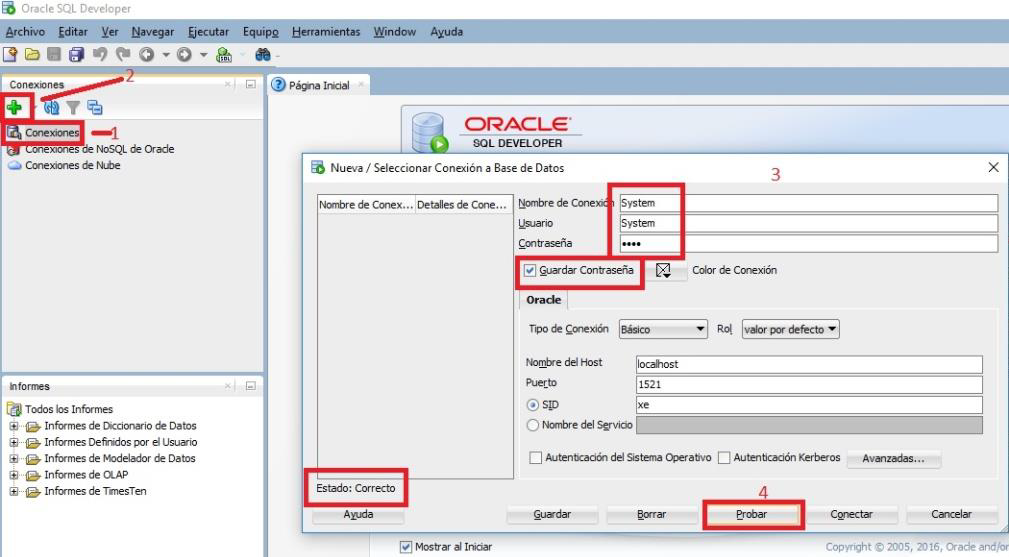Open the Archivo menu
This screenshot has height=557, width=1009.
coord(25,32)
